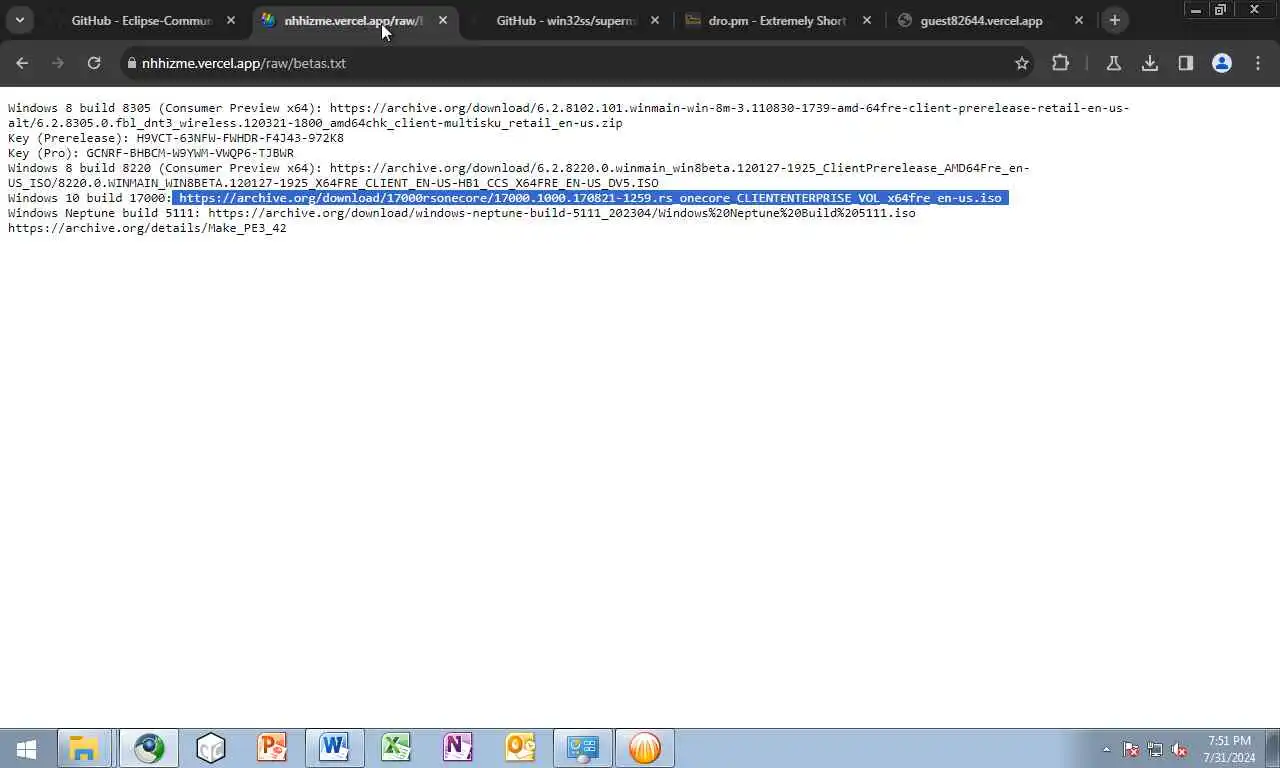Close the GitHub - win32ss tab

[x=655, y=20]
